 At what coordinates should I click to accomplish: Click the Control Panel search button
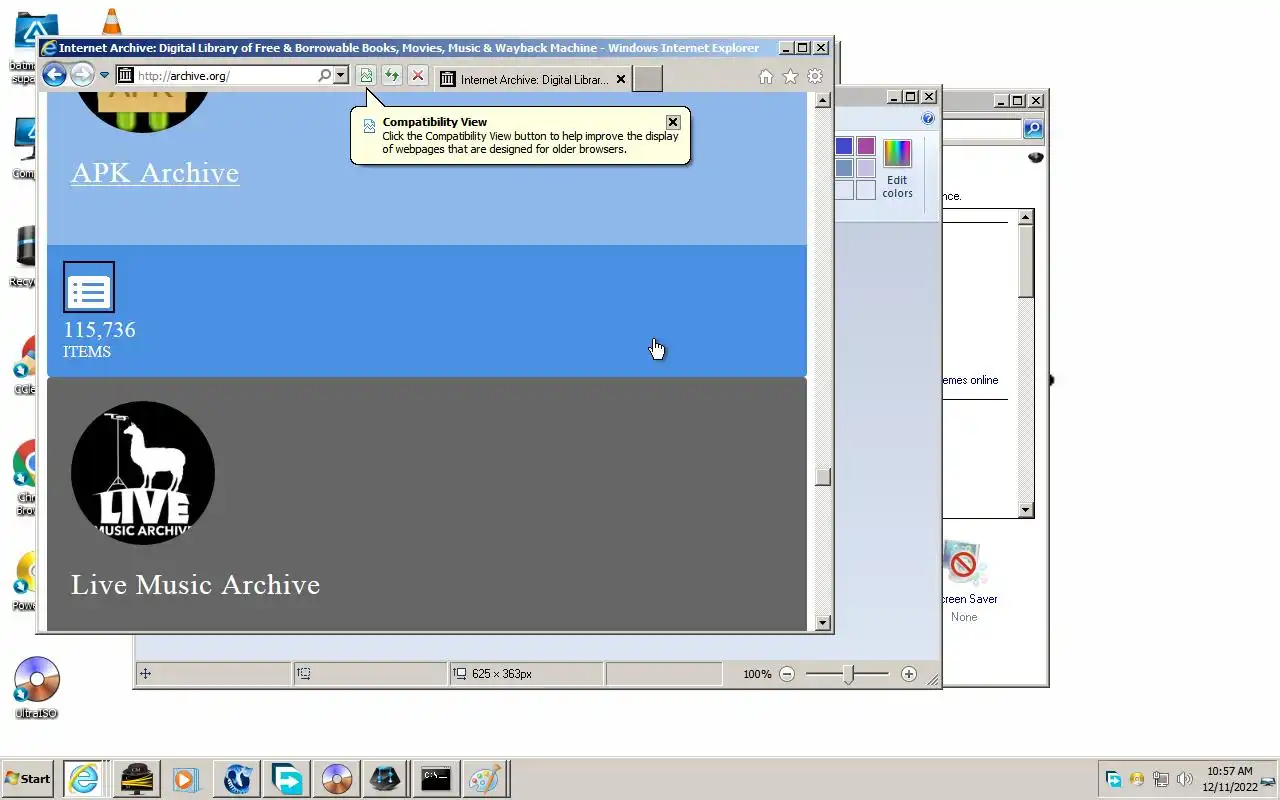coord(1033,129)
